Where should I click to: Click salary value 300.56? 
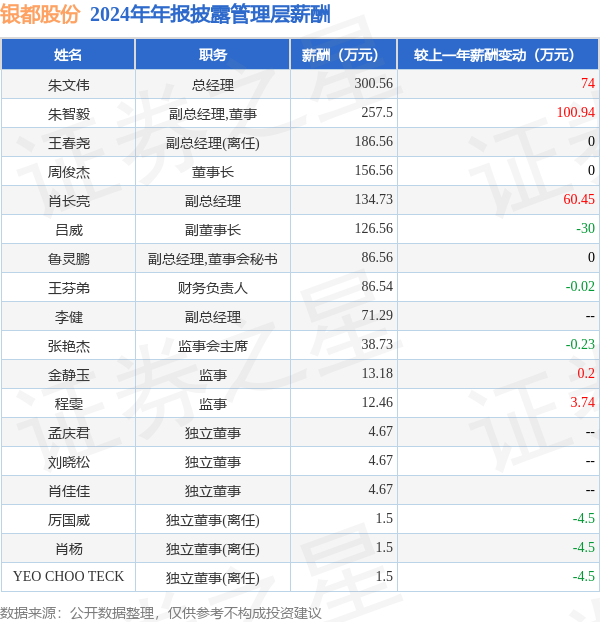[374, 83]
